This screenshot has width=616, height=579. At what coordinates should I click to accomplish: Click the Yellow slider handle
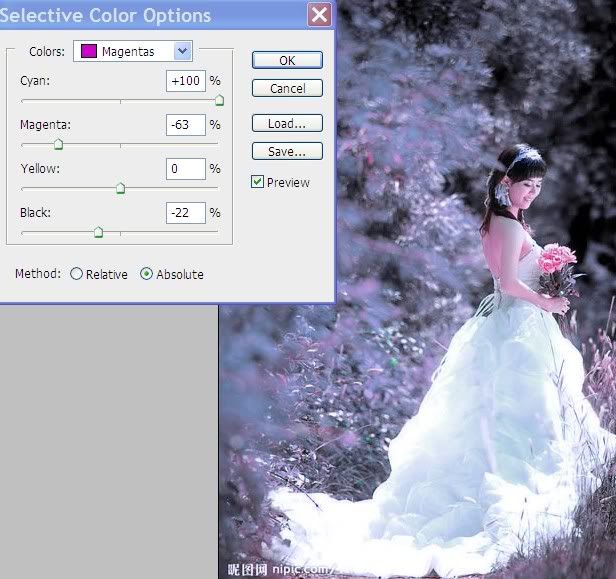120,188
